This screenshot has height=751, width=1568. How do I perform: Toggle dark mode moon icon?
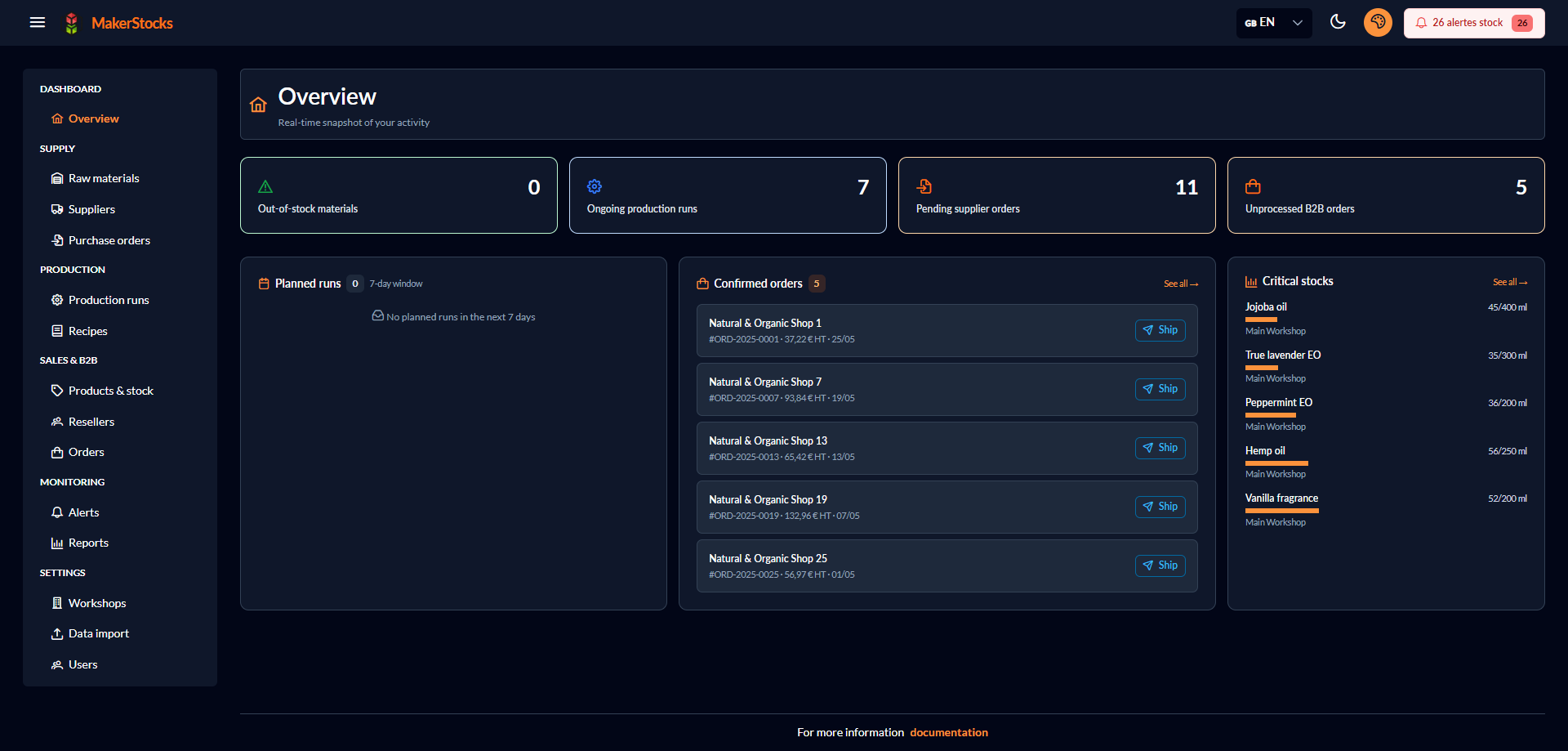click(x=1338, y=22)
